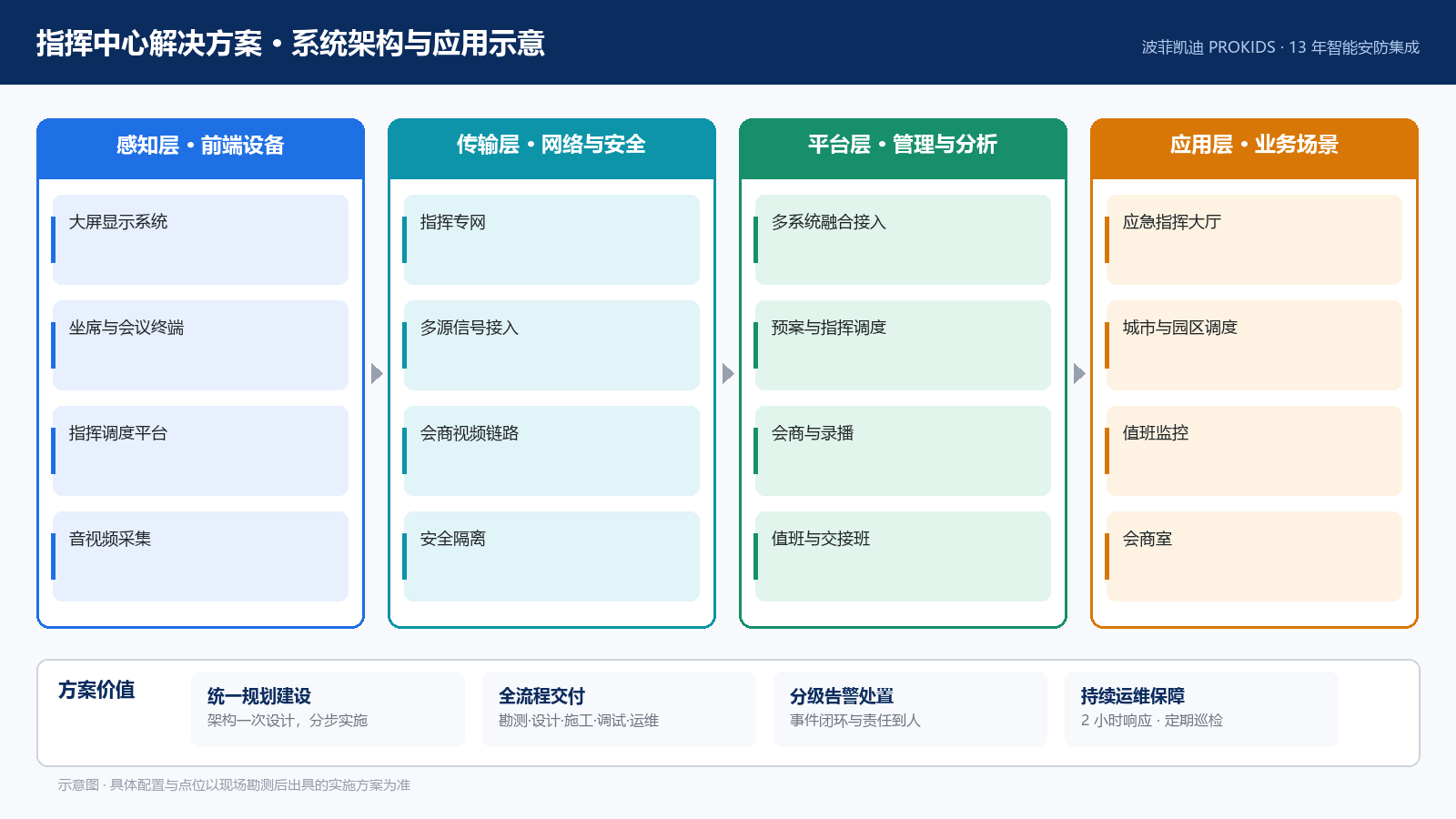
Task: Click arrow between 传输层 and 平台层 columns
Action: (x=728, y=373)
